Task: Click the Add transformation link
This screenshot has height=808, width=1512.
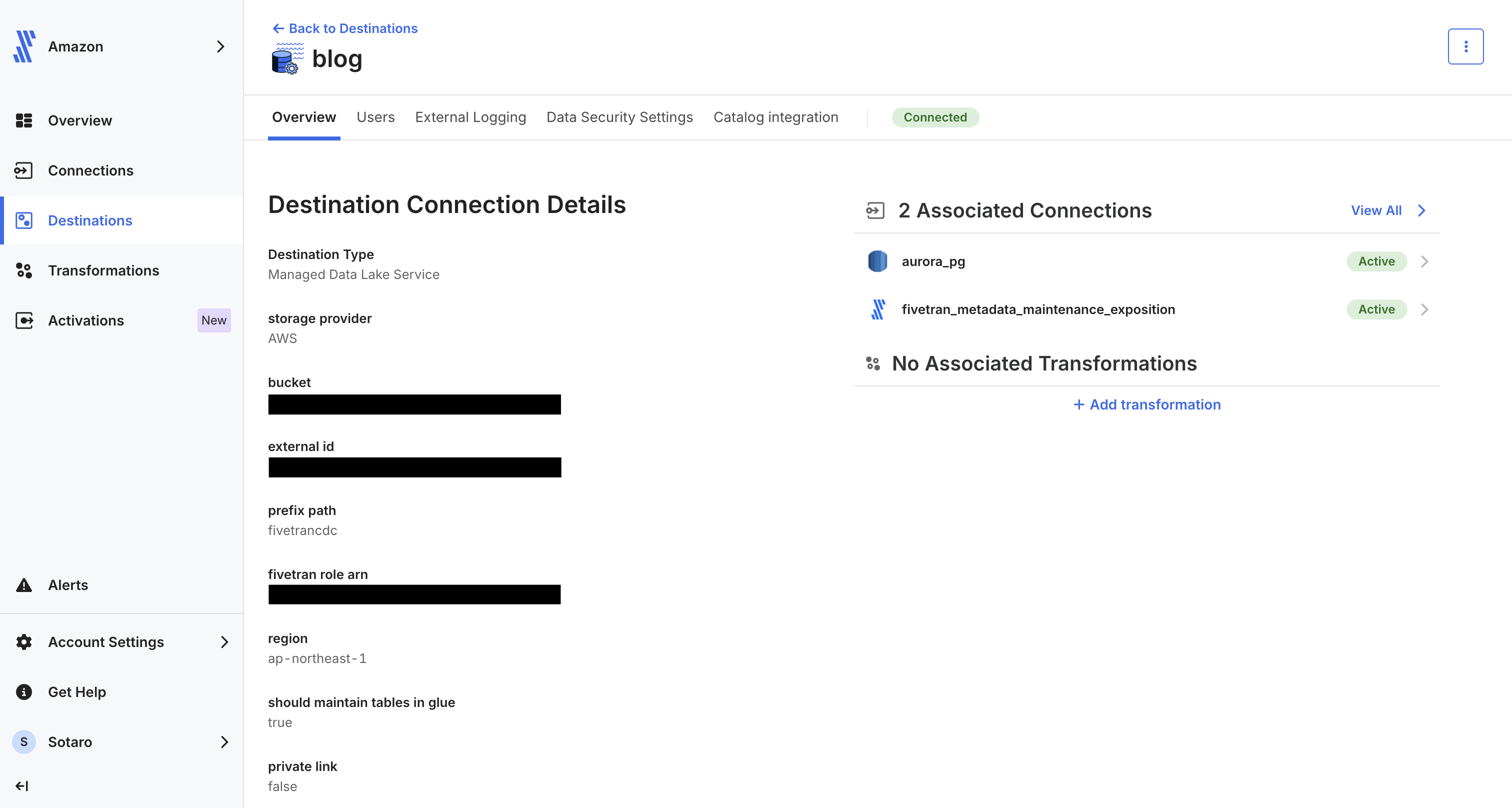Action: (1146, 404)
